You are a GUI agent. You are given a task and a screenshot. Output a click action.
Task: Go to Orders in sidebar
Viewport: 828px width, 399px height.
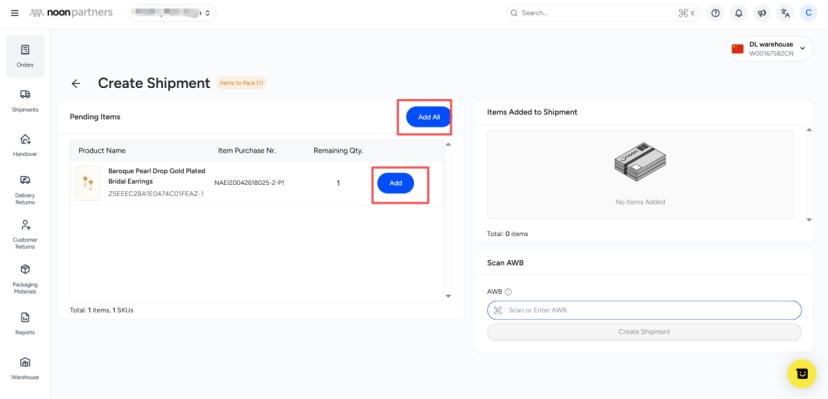pos(25,56)
